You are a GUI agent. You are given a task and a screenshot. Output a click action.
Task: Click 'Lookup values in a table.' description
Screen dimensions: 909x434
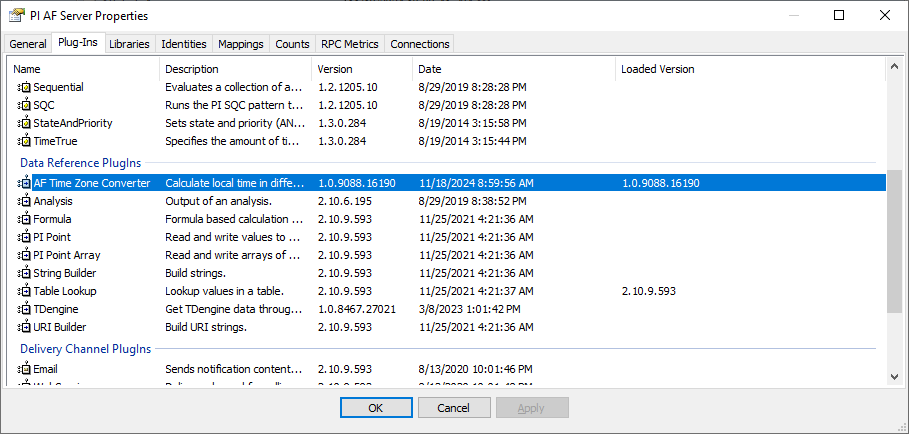click(x=224, y=291)
